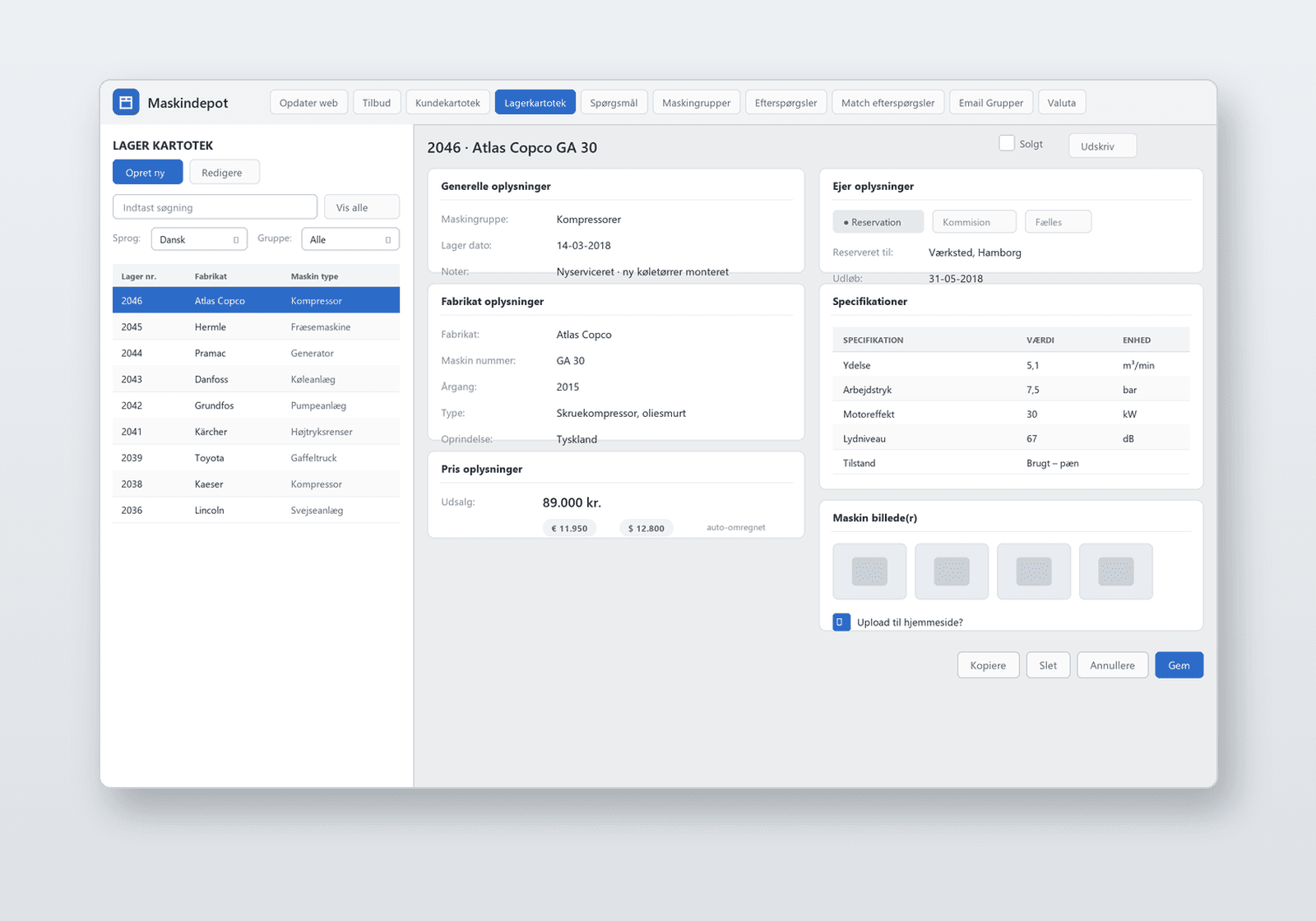Click the Tilstand specification row
The width and height of the screenshot is (1316, 921).
[1011, 463]
